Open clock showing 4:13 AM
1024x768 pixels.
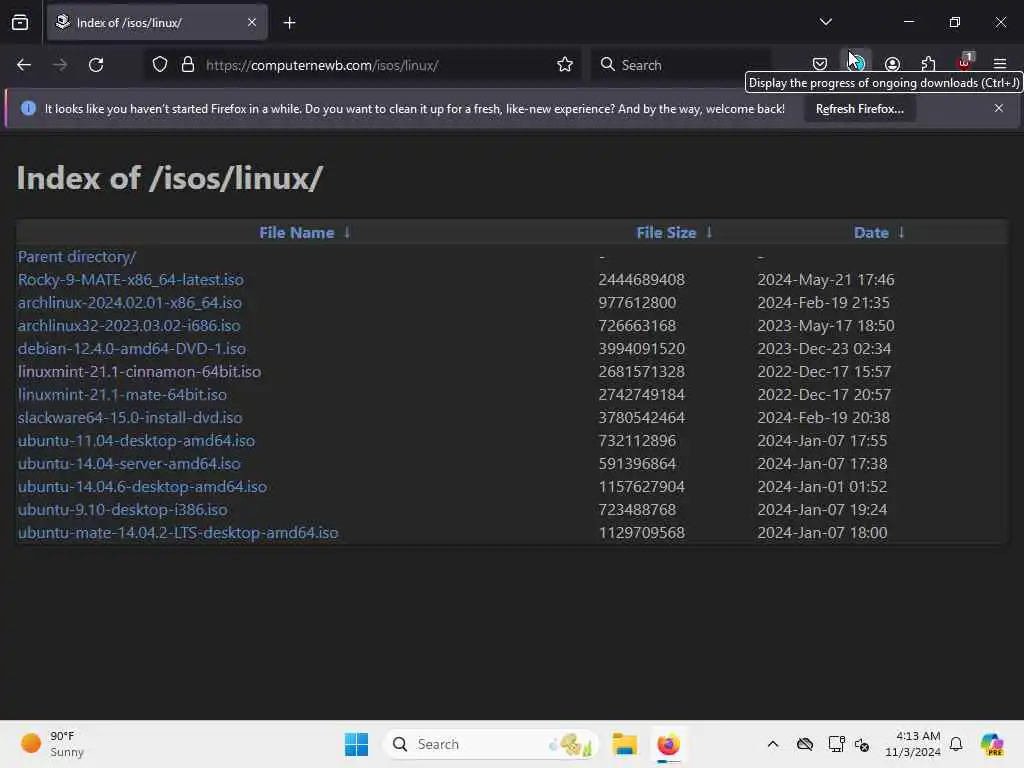[x=912, y=744]
